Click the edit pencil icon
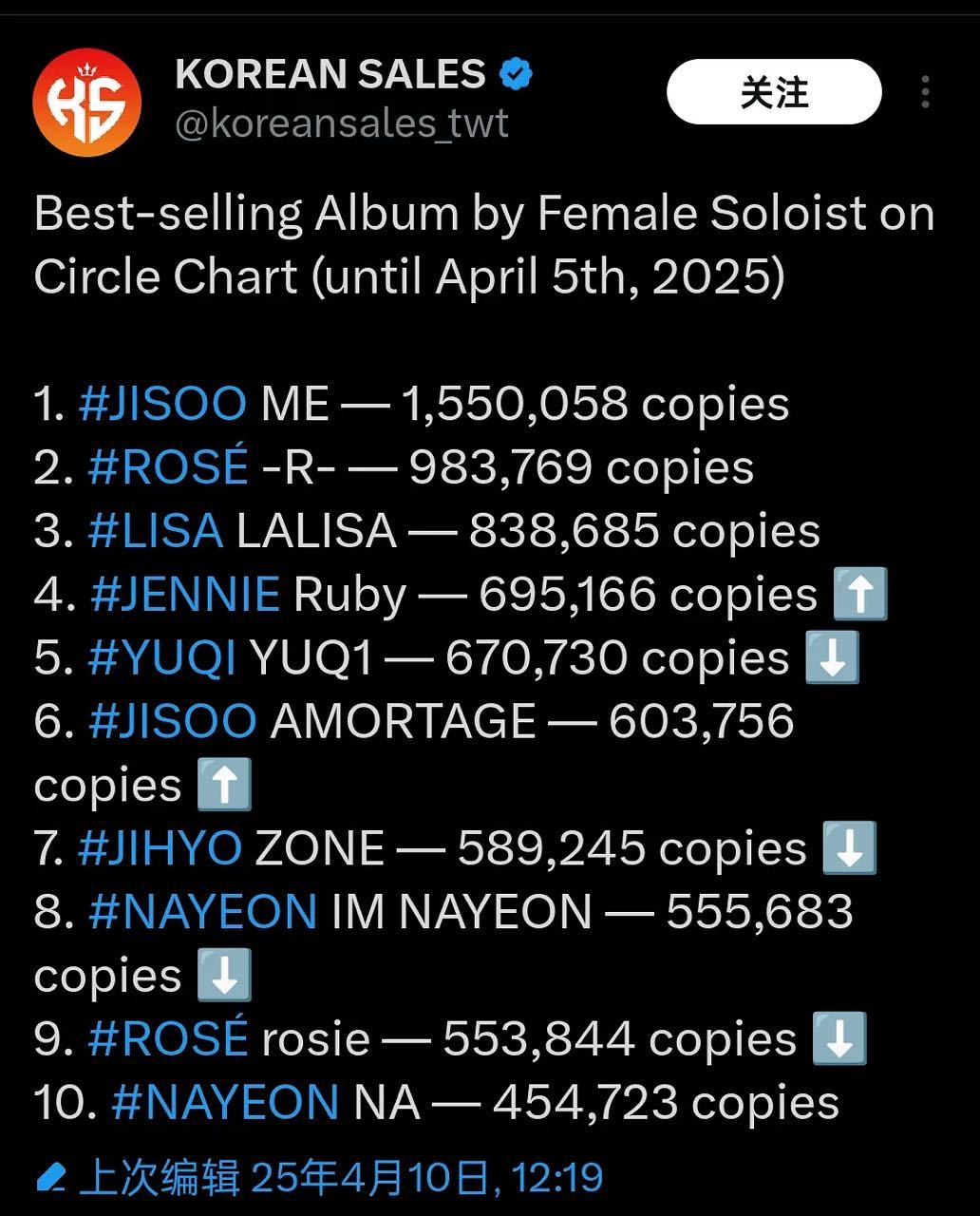 pos(50,1179)
